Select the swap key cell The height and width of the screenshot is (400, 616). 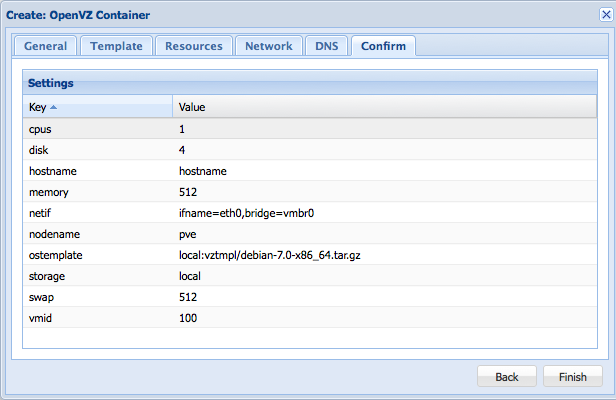pyautogui.click(x=98, y=297)
